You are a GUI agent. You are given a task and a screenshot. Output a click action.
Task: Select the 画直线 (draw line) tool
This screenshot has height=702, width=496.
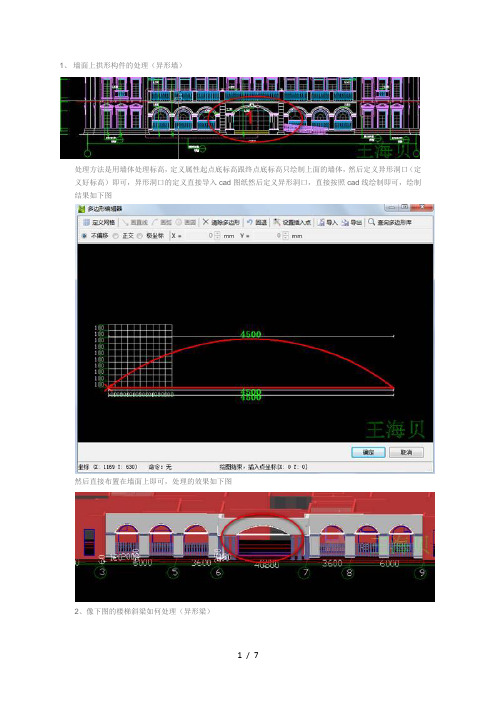coord(135,223)
